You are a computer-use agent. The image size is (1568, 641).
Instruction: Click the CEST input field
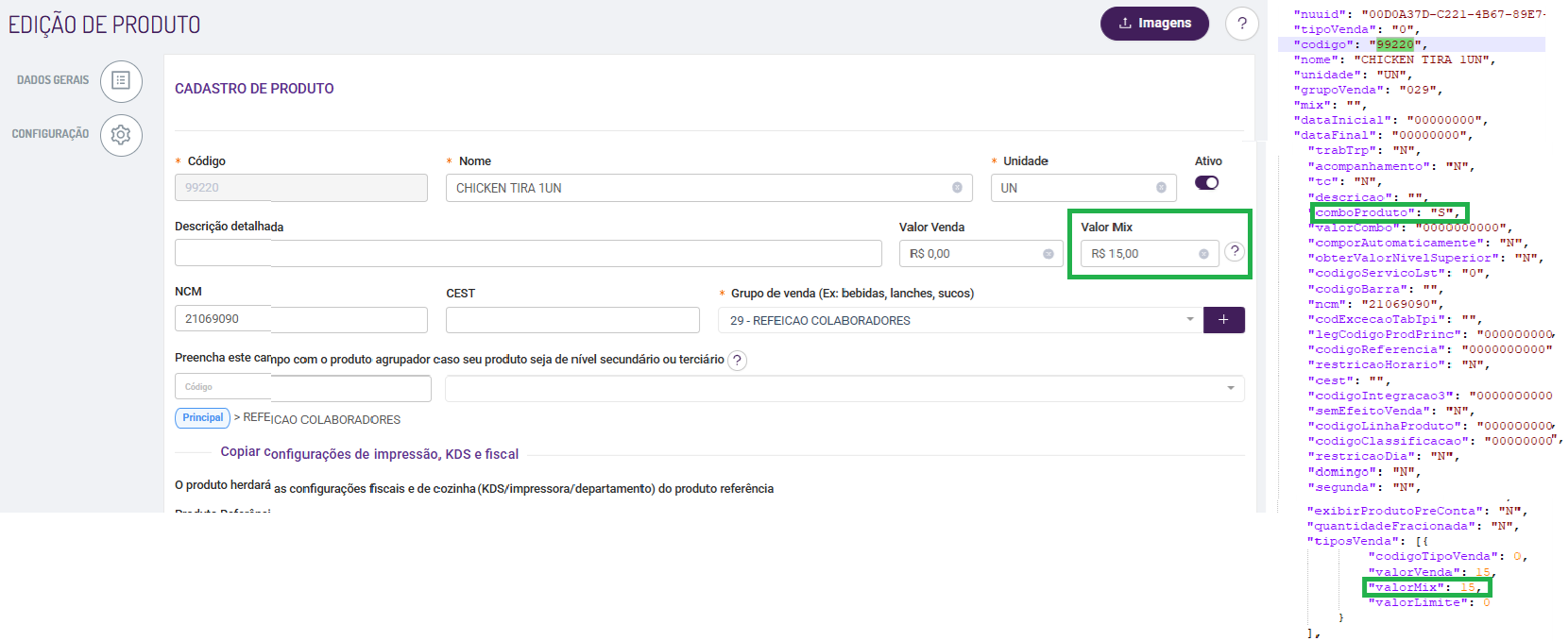[572, 320]
